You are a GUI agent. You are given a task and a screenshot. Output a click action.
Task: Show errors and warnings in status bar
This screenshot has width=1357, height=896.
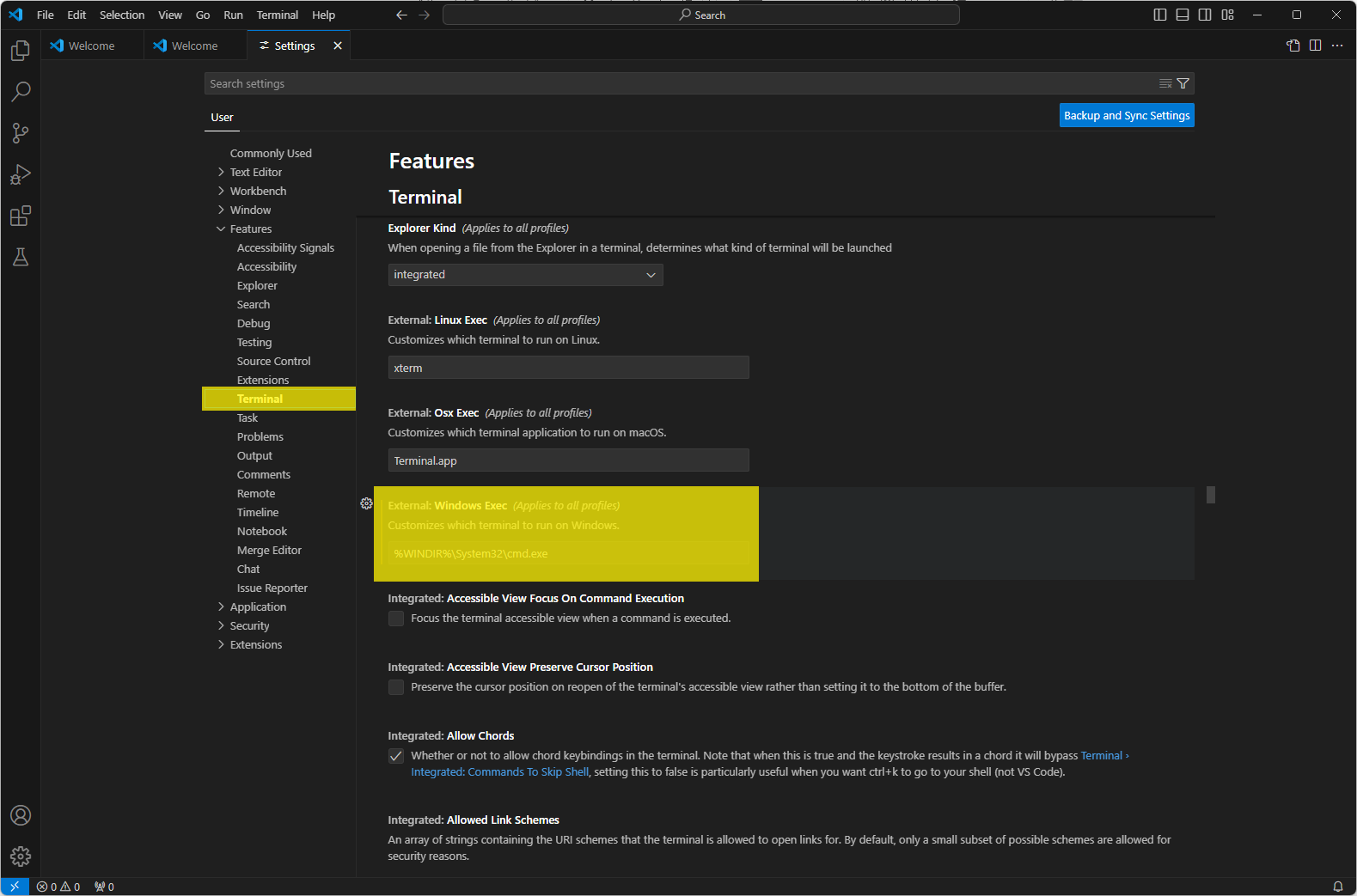click(x=58, y=887)
